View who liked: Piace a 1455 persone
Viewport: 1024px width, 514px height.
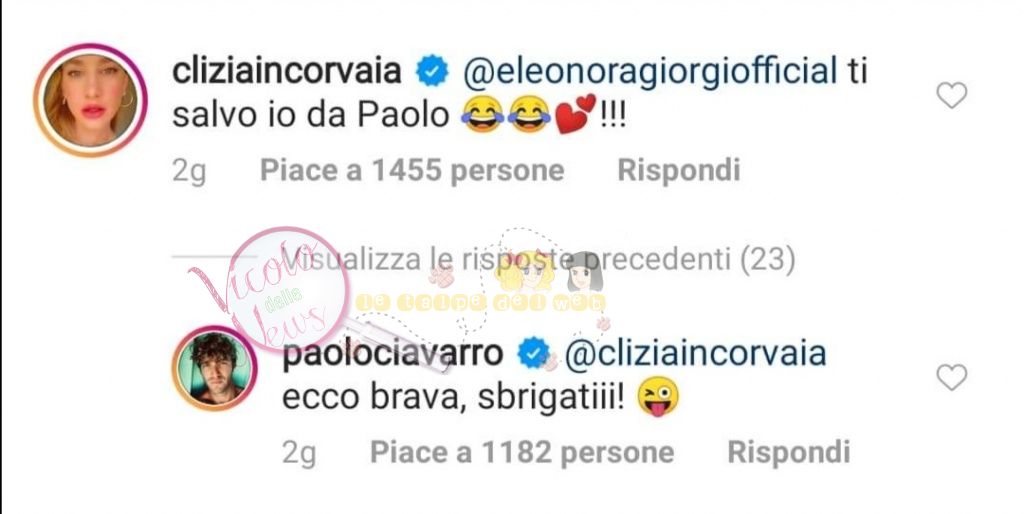pos(412,170)
